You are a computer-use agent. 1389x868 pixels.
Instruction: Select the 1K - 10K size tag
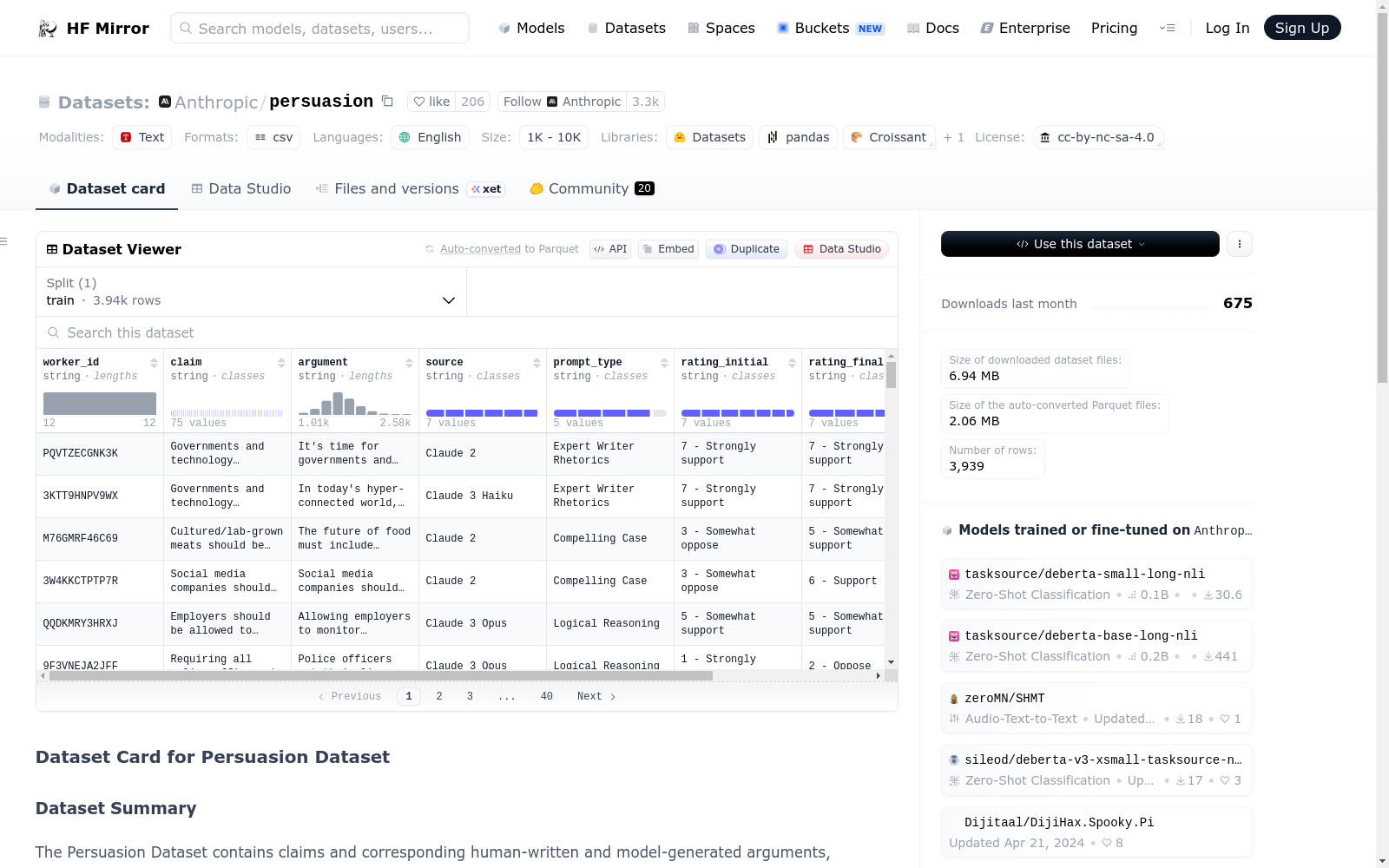click(554, 137)
